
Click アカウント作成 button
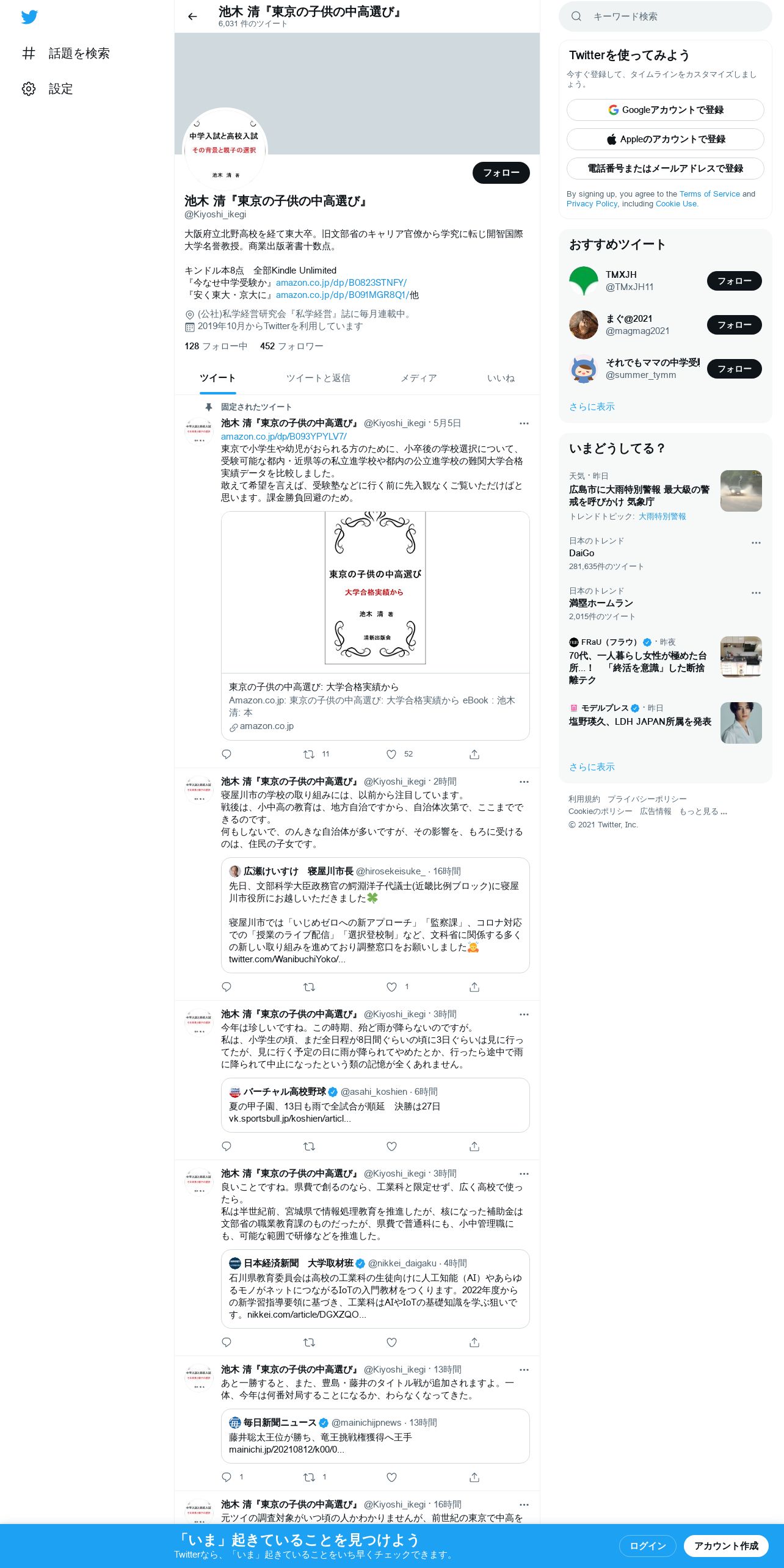pos(725,1545)
